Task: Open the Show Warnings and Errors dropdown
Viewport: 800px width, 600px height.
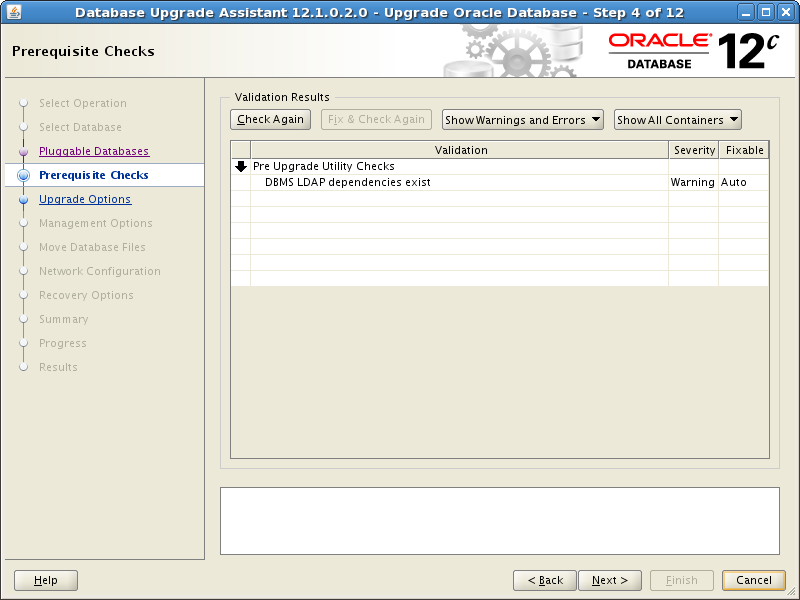Action: click(x=522, y=120)
